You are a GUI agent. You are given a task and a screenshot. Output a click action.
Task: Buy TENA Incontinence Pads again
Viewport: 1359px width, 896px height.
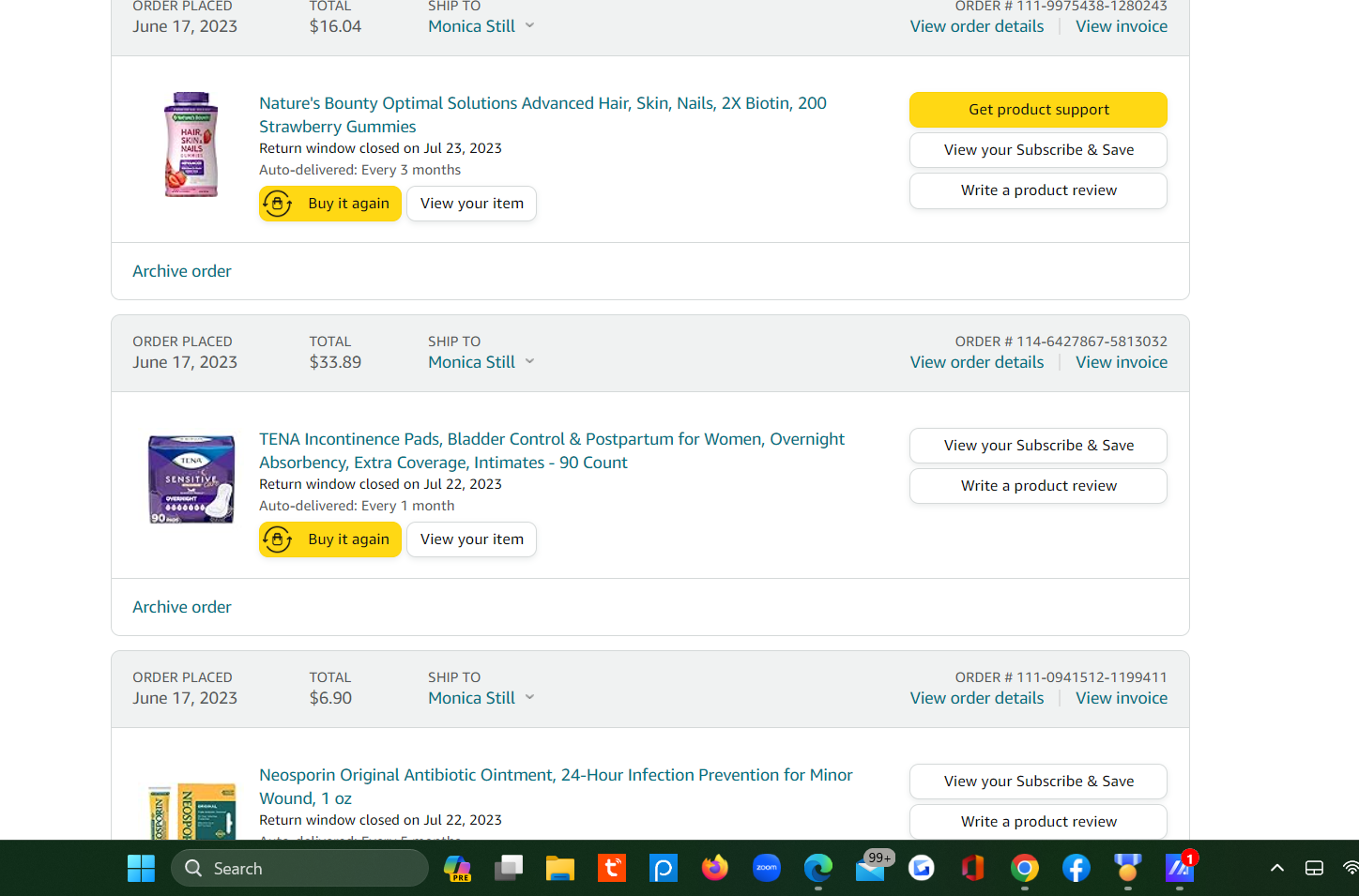click(330, 539)
